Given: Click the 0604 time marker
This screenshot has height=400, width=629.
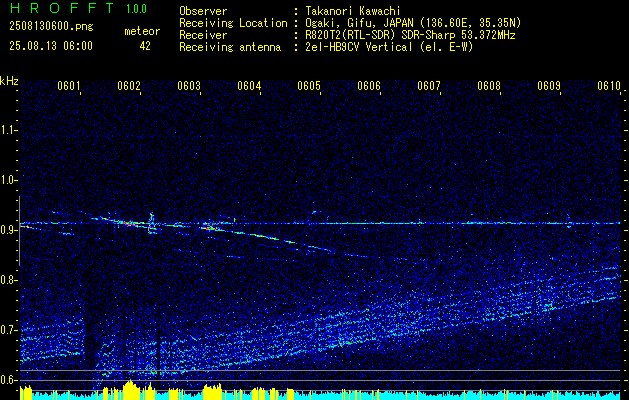Looking at the screenshot, I should point(249,86).
